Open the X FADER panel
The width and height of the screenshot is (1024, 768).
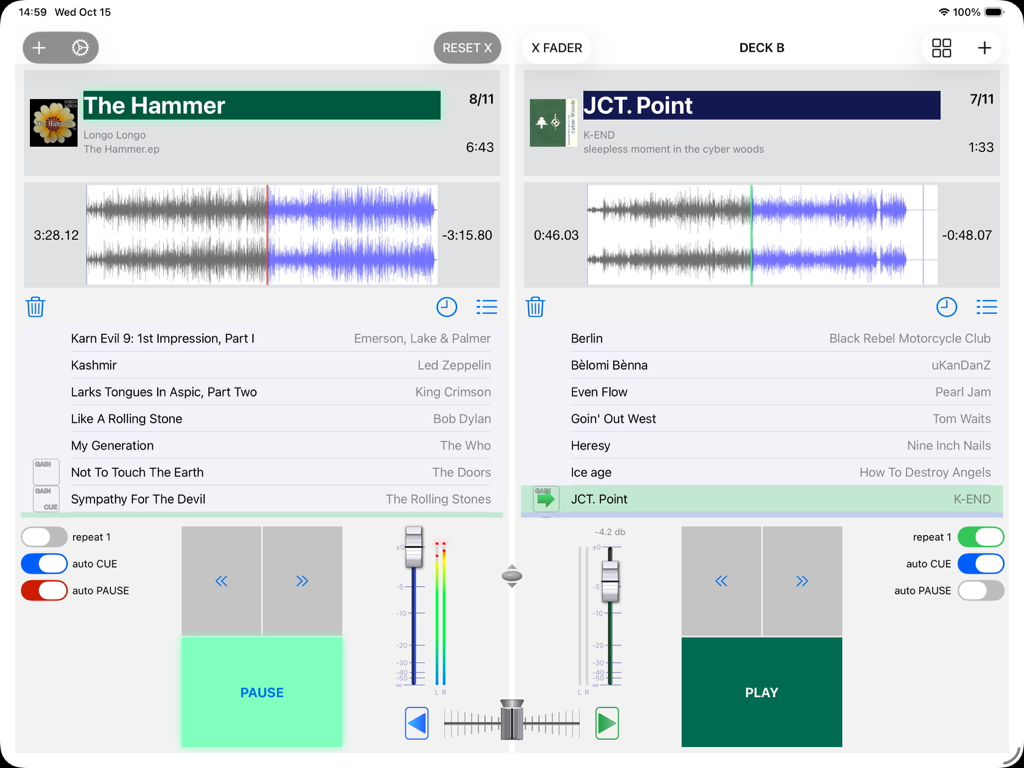(x=555, y=47)
